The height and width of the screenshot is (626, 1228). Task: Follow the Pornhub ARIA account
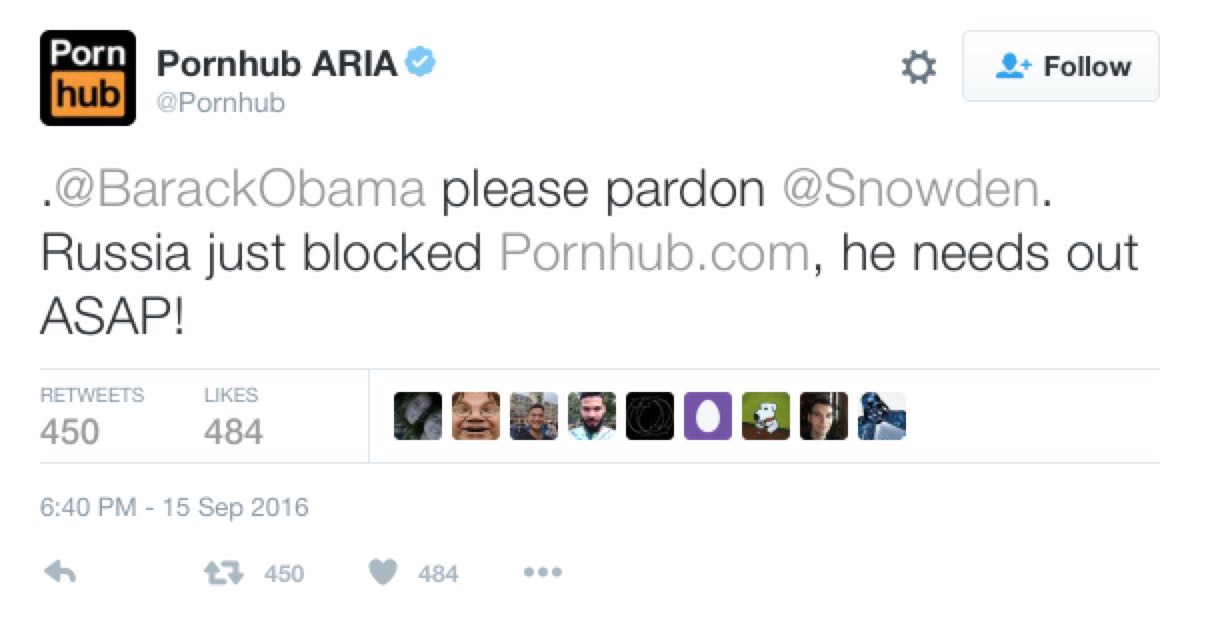tap(1061, 66)
